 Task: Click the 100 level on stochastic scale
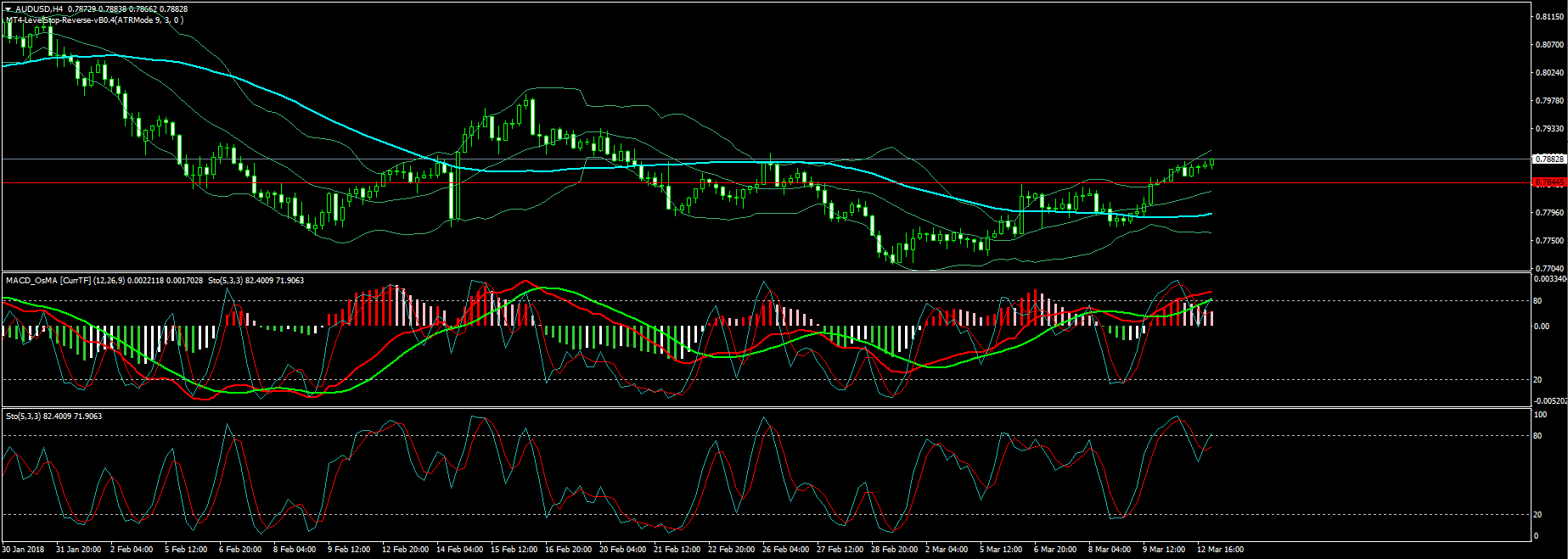tap(1540, 415)
